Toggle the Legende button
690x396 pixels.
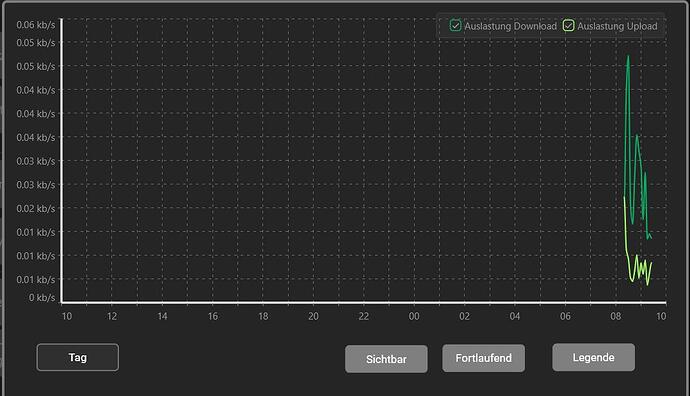point(594,357)
